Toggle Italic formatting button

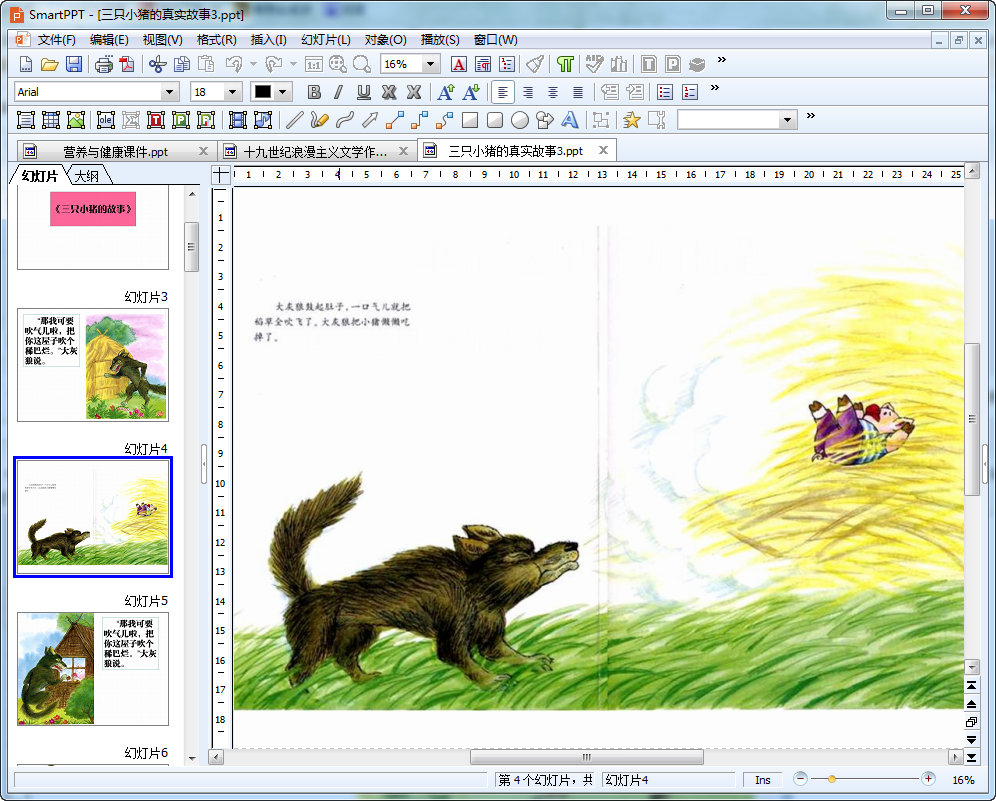pos(339,92)
